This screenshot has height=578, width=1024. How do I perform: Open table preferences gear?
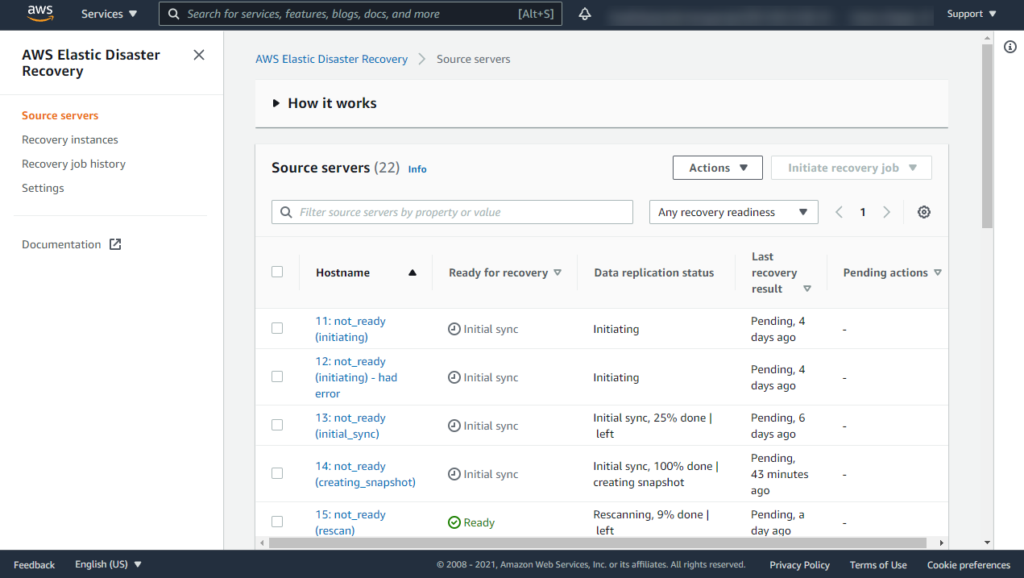pyautogui.click(x=923, y=212)
